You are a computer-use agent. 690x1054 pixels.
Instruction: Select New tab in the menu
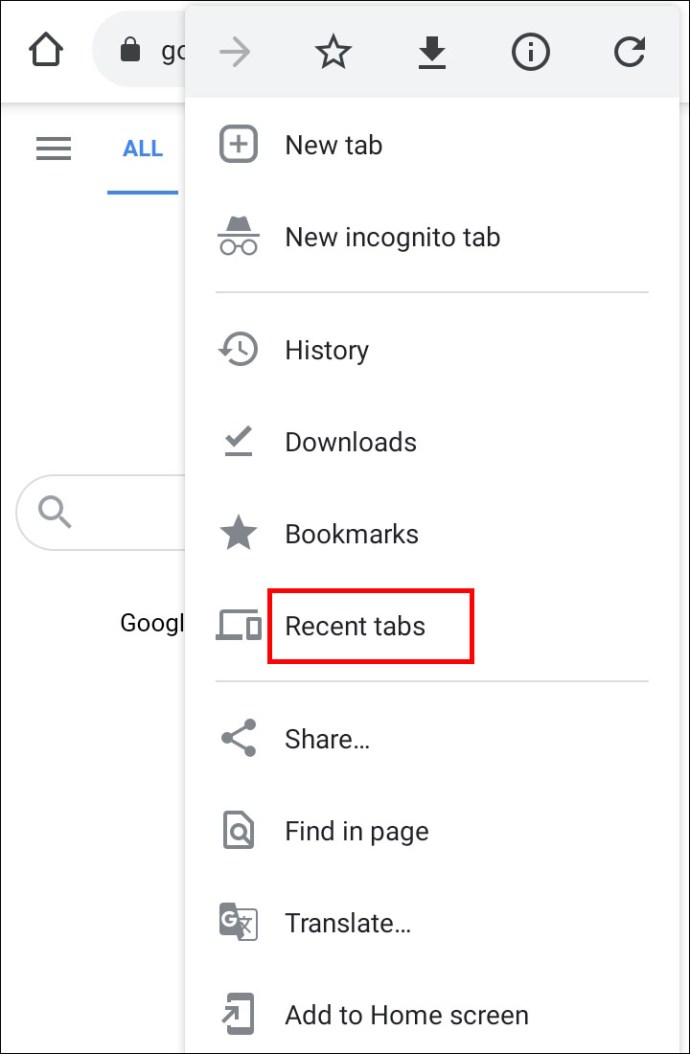(333, 144)
